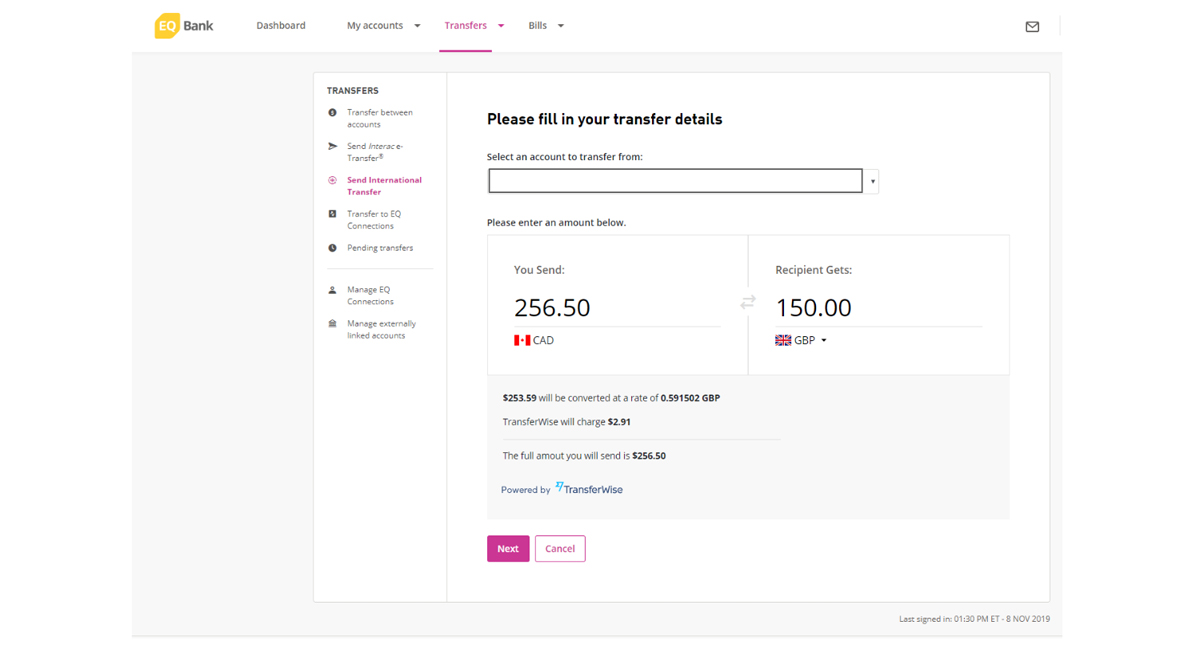
Task: Expand the account selection dropdown arrow
Action: point(873,182)
